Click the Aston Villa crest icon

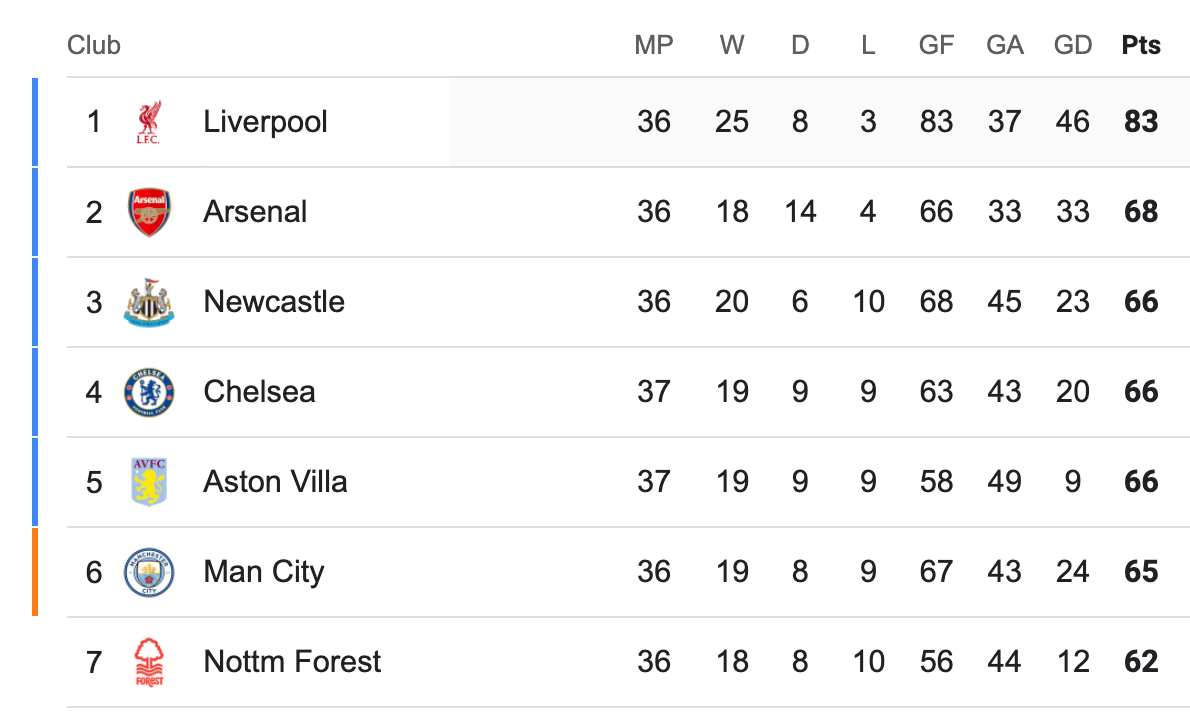149,482
